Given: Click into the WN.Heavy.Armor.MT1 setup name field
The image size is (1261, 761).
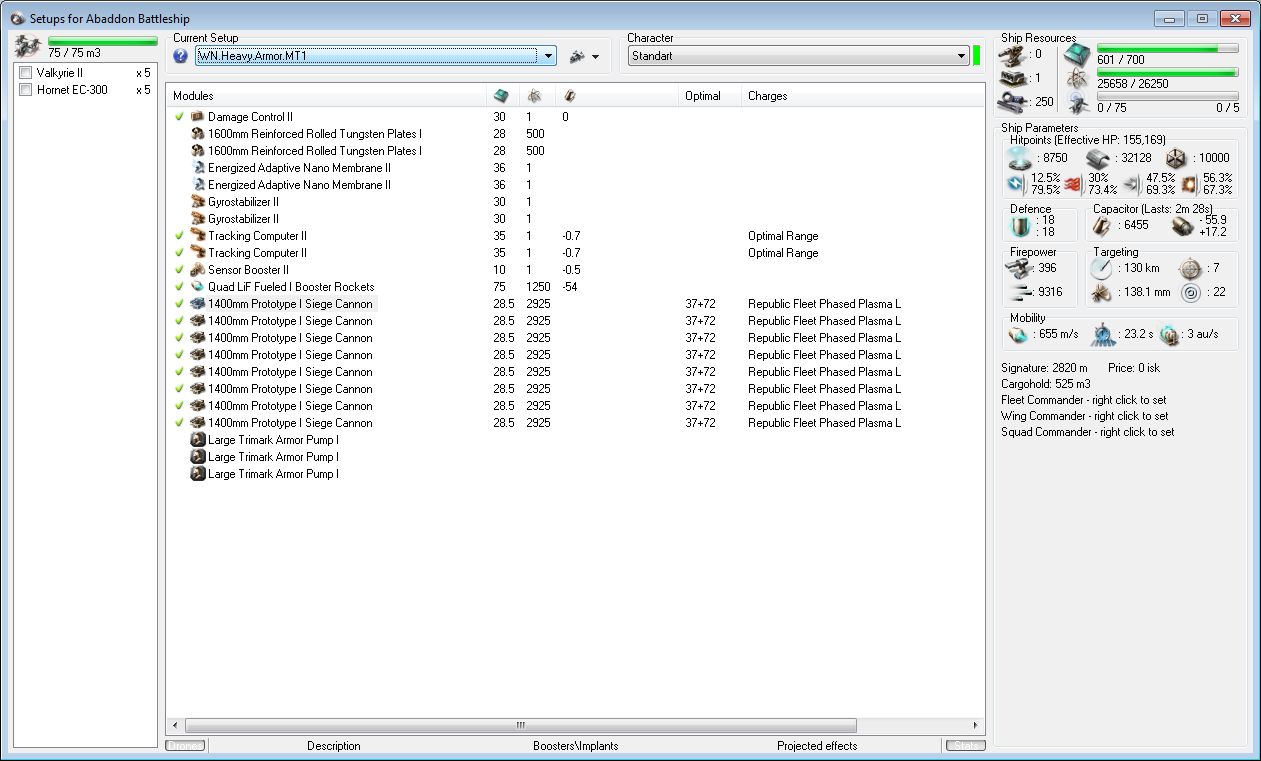Looking at the screenshot, I should 367,57.
